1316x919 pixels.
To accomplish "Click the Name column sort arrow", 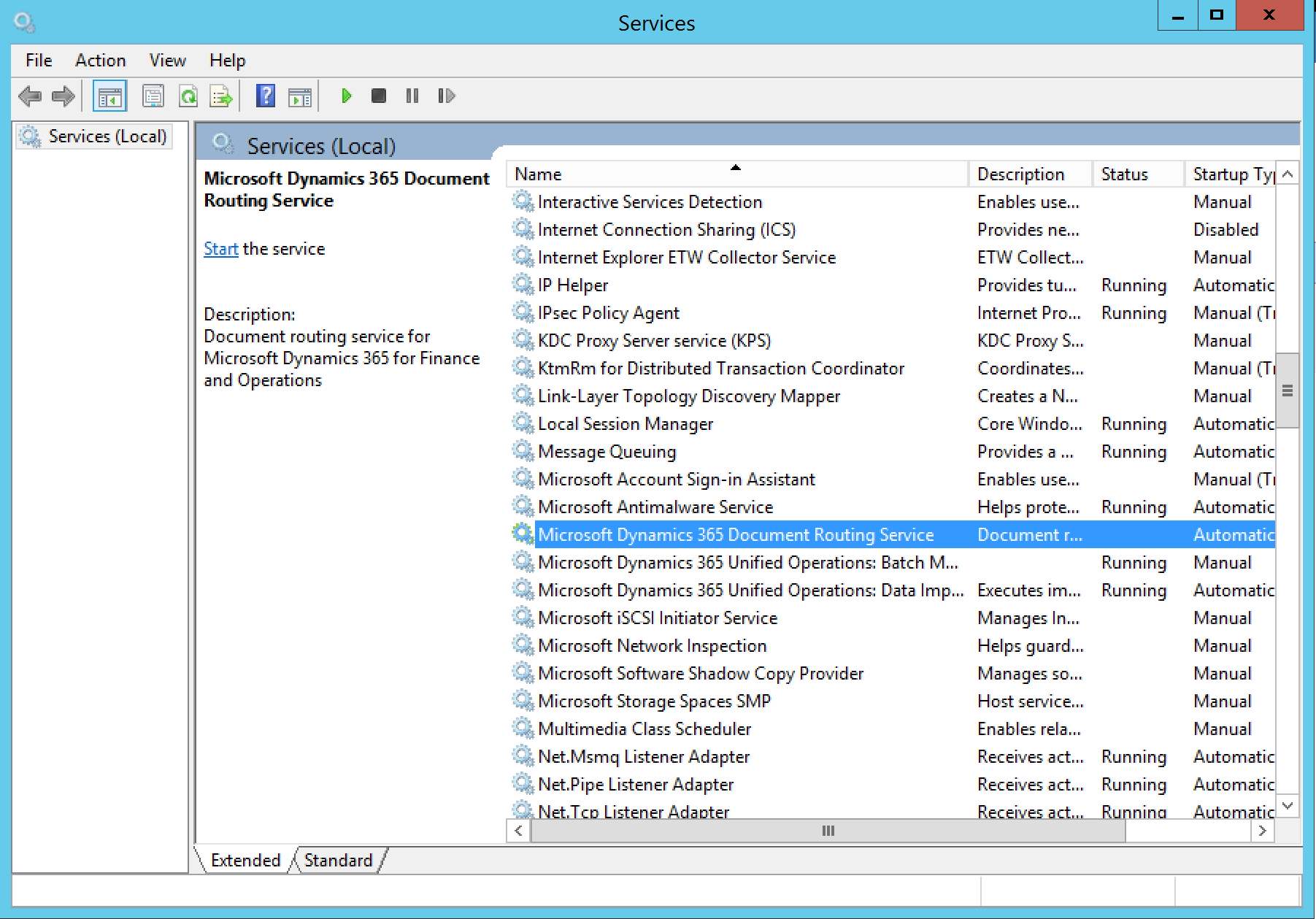I will tap(736, 168).
